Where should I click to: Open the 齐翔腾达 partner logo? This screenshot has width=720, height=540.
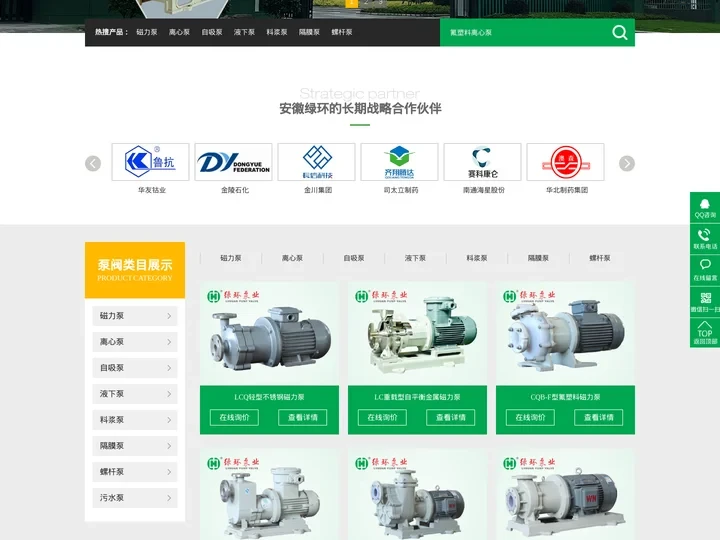pos(399,162)
